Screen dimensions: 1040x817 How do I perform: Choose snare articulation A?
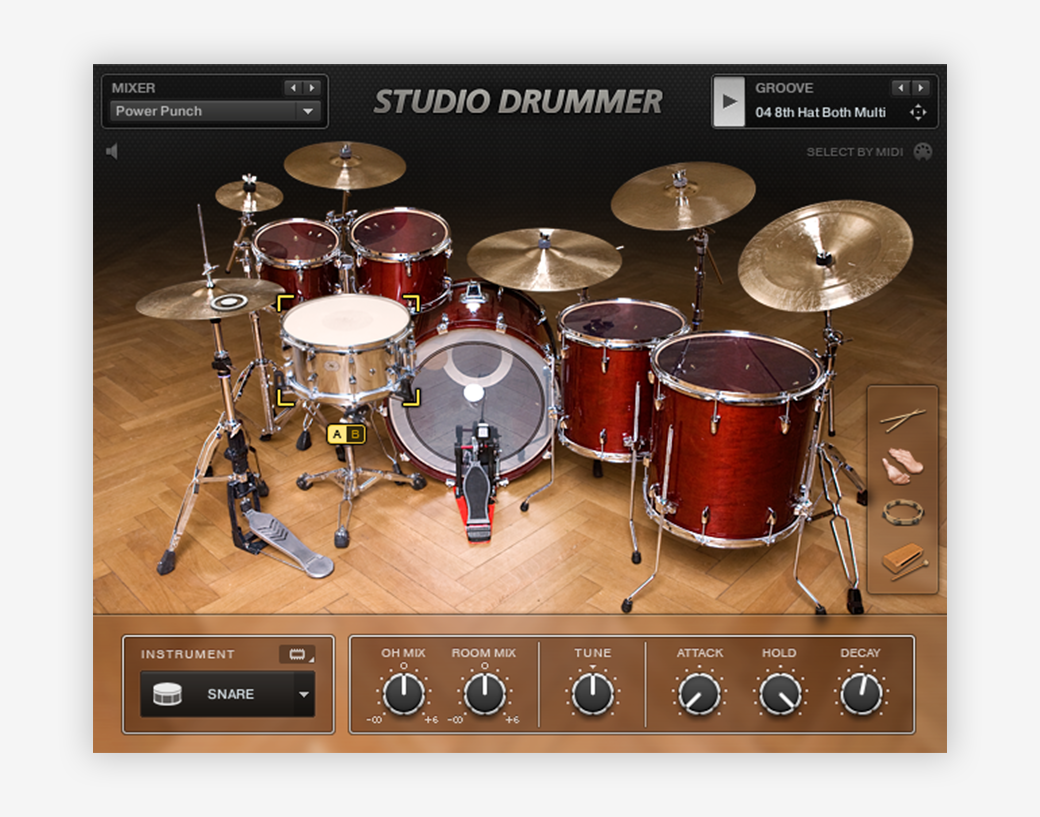click(337, 434)
